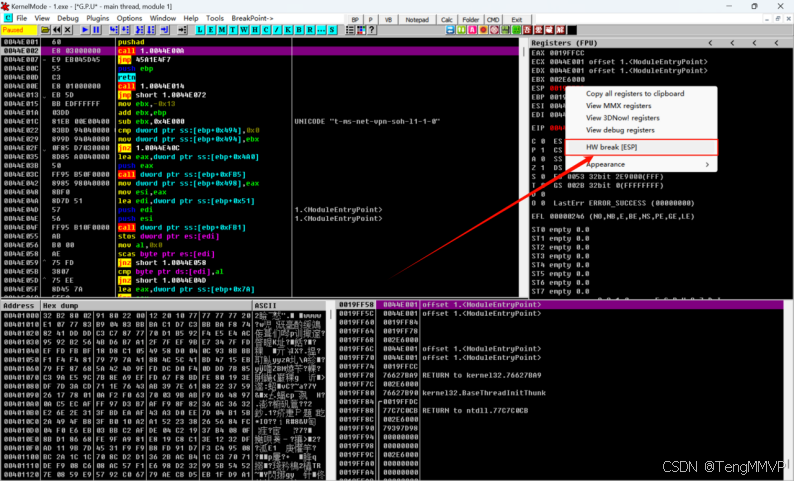Click the Step into toolbar icon
The width and height of the screenshot is (794, 481).
[x=113, y=30]
